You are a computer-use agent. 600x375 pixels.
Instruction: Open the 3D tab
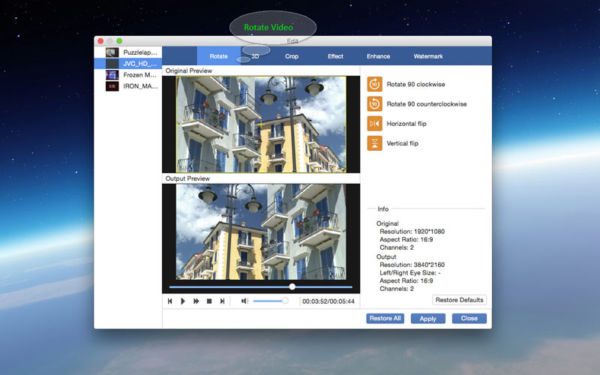256,56
